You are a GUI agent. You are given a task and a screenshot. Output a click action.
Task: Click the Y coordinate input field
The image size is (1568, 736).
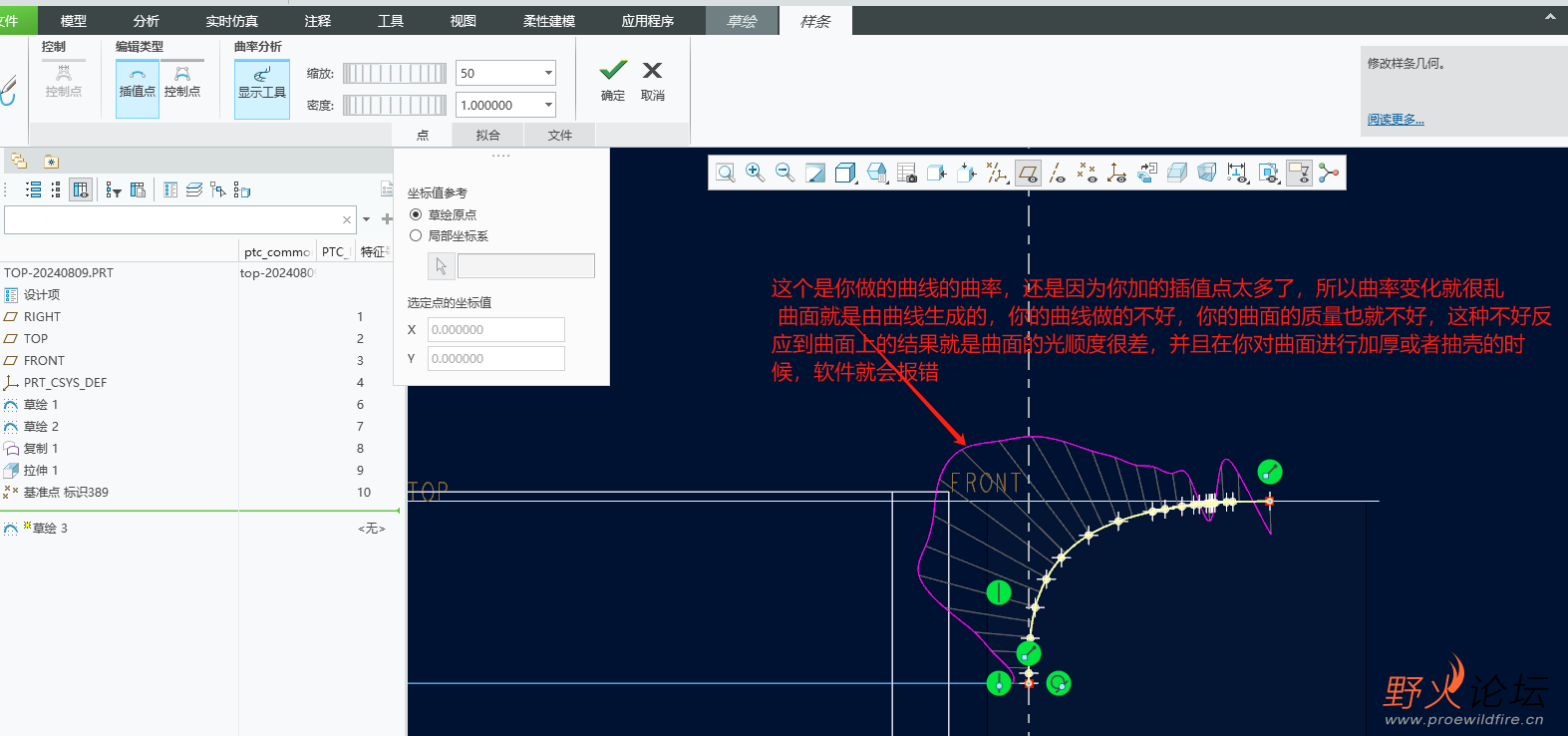point(496,358)
